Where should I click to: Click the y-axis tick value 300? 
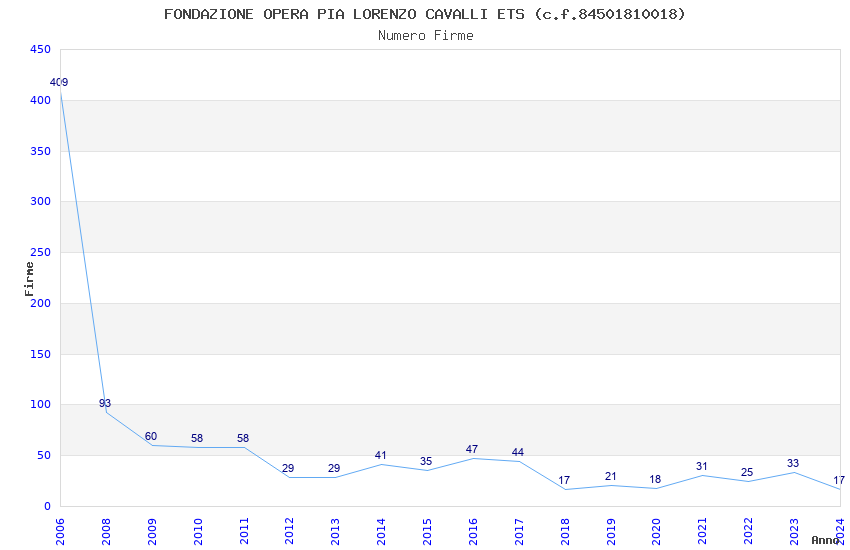pos(41,201)
